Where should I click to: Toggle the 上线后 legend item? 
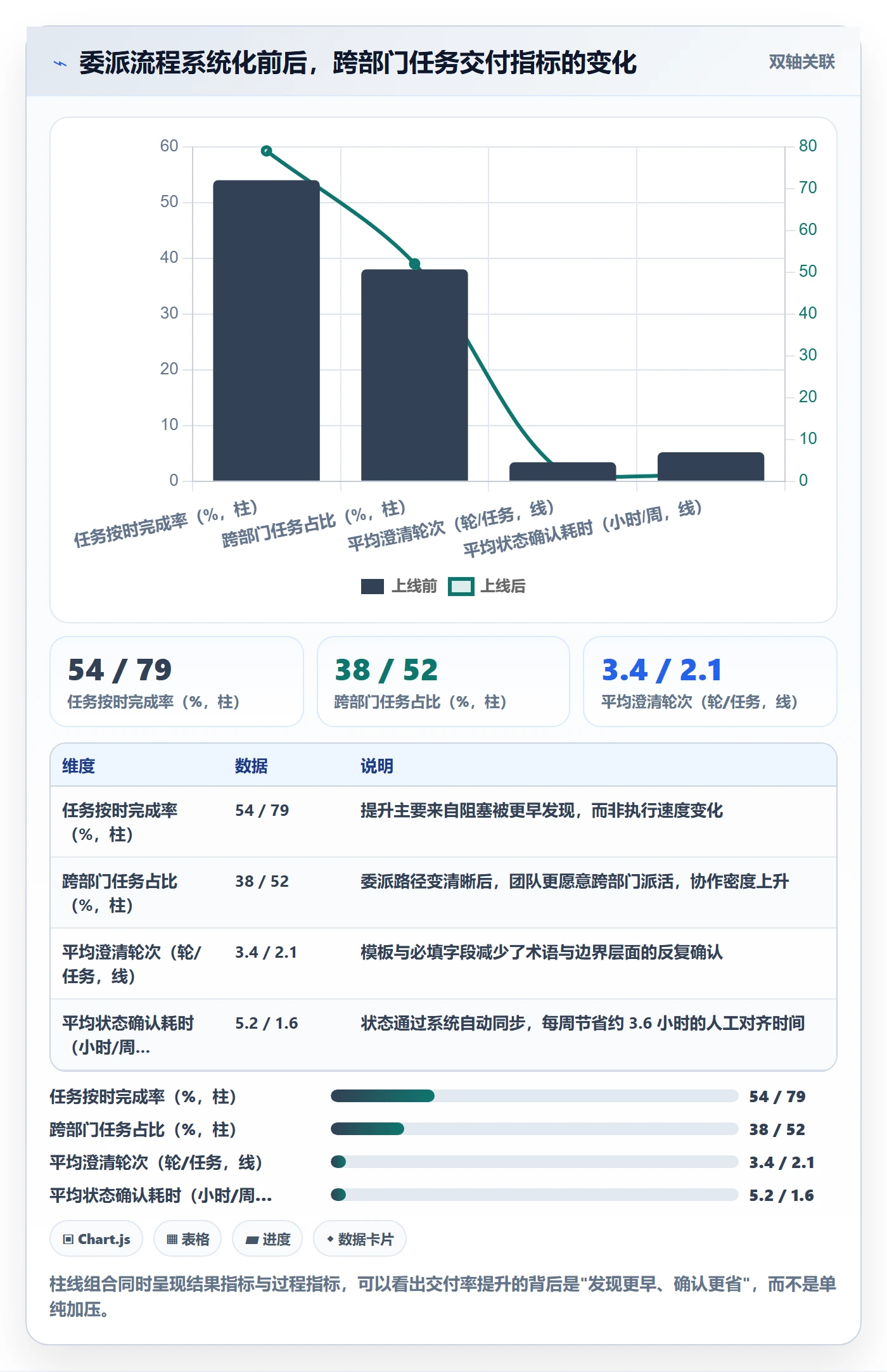[487, 586]
